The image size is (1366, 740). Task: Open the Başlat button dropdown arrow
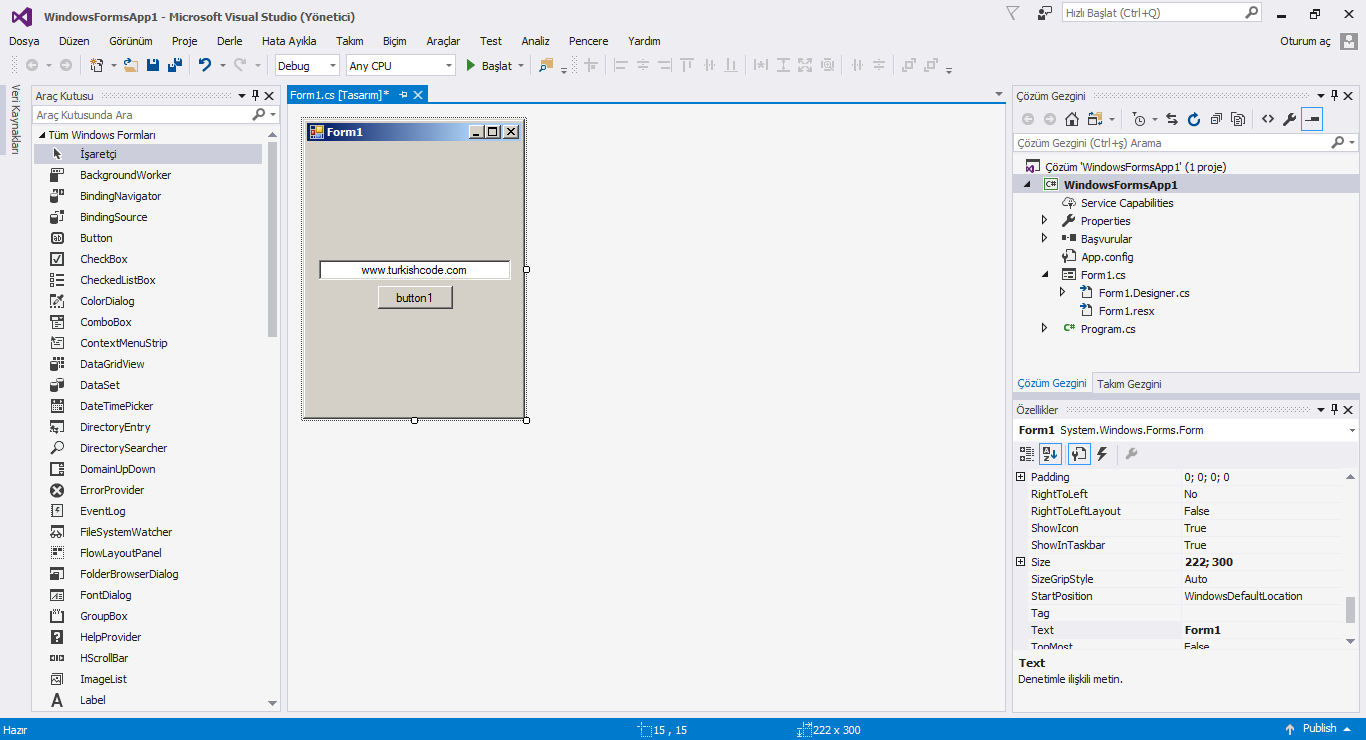pyautogui.click(x=521, y=66)
